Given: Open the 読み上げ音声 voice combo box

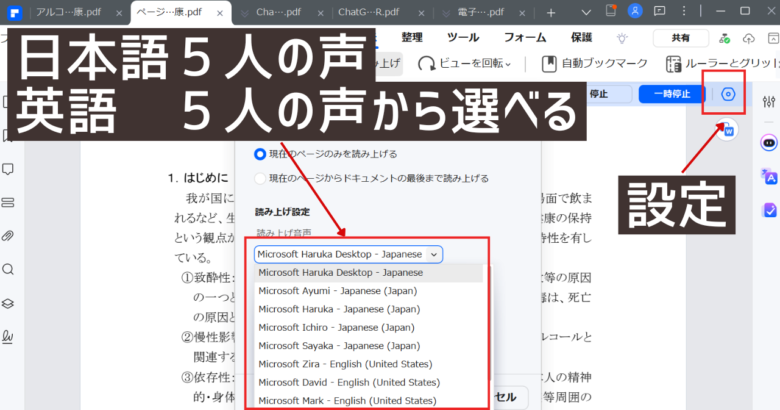Looking at the screenshot, I should pos(348,254).
